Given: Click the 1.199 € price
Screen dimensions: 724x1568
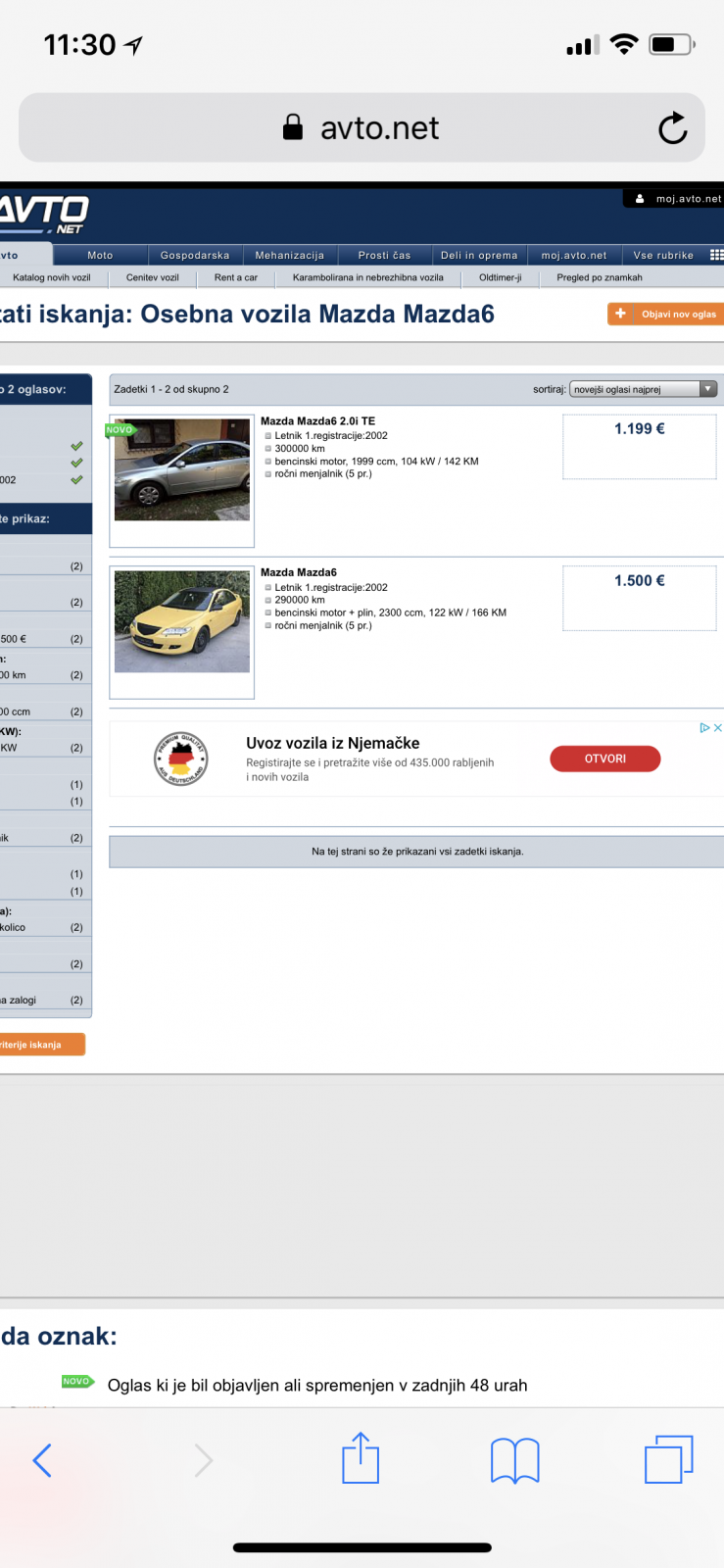Looking at the screenshot, I should tap(640, 428).
